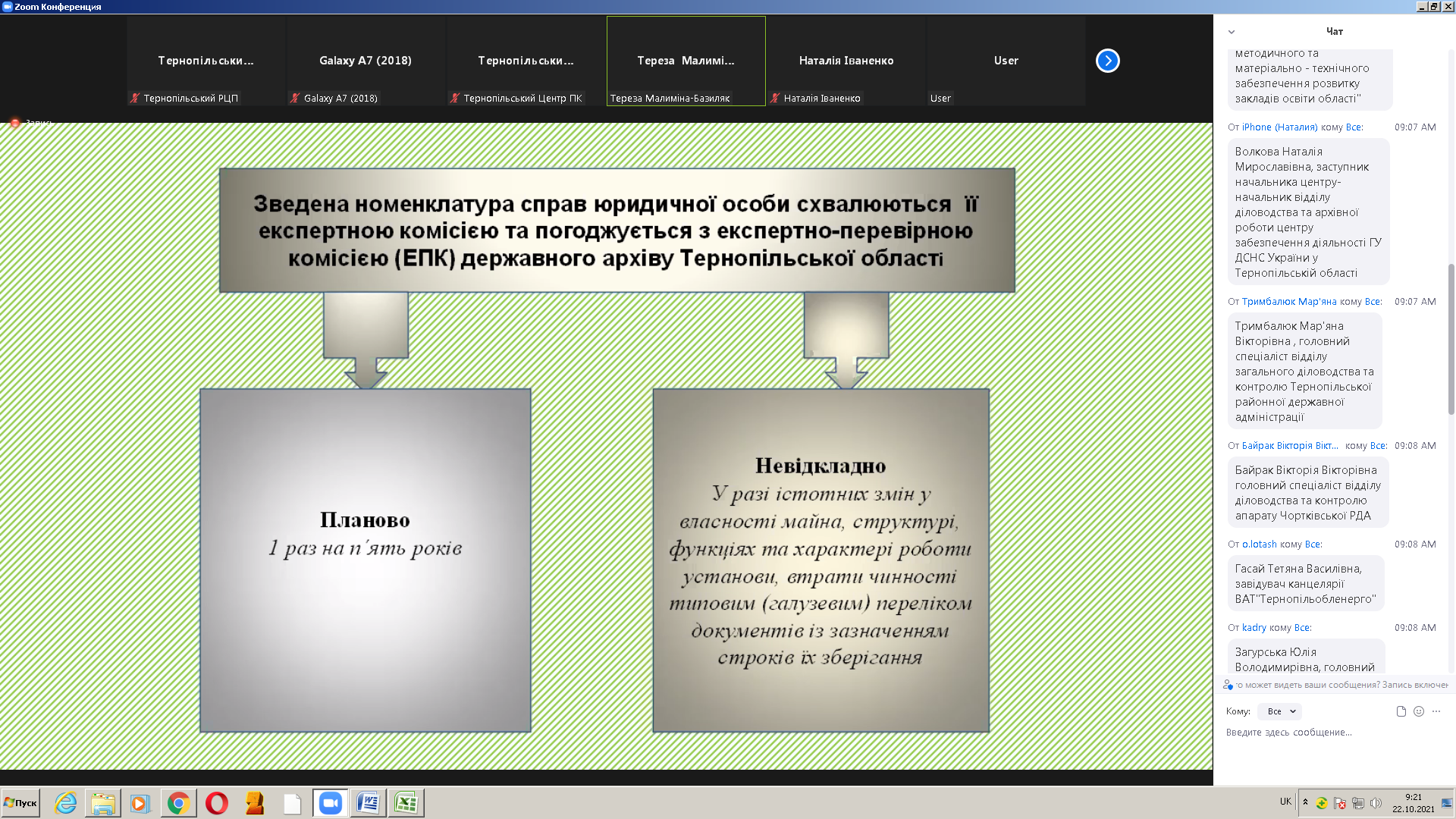Open Microsoft Word from the taskbar

[369, 803]
